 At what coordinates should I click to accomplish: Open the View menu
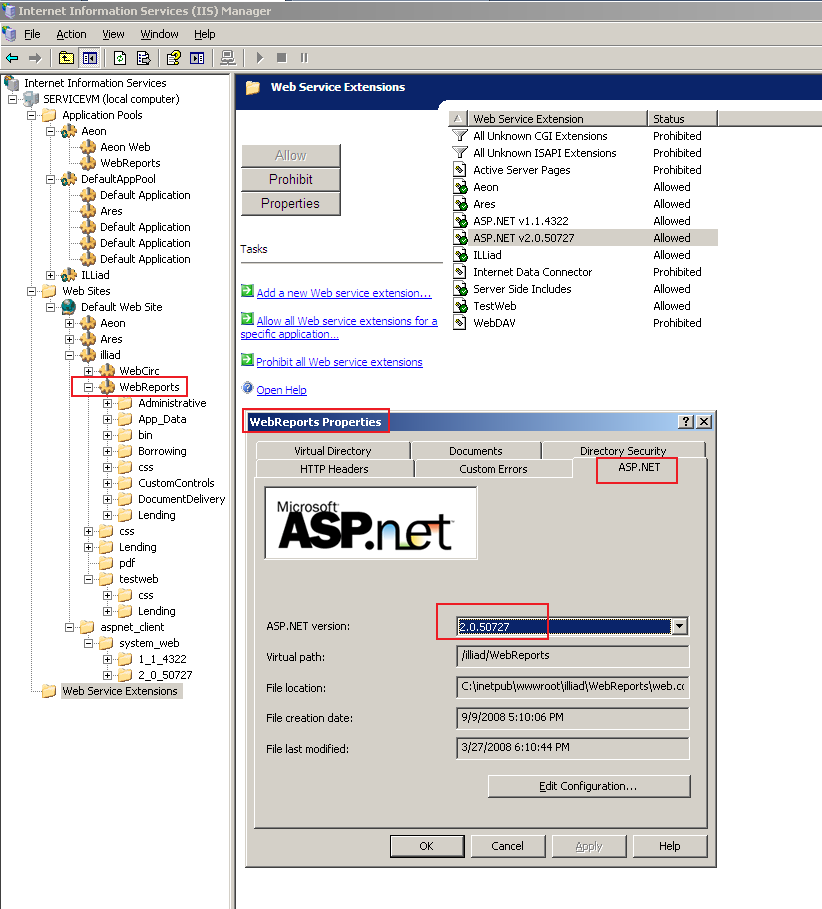113,34
